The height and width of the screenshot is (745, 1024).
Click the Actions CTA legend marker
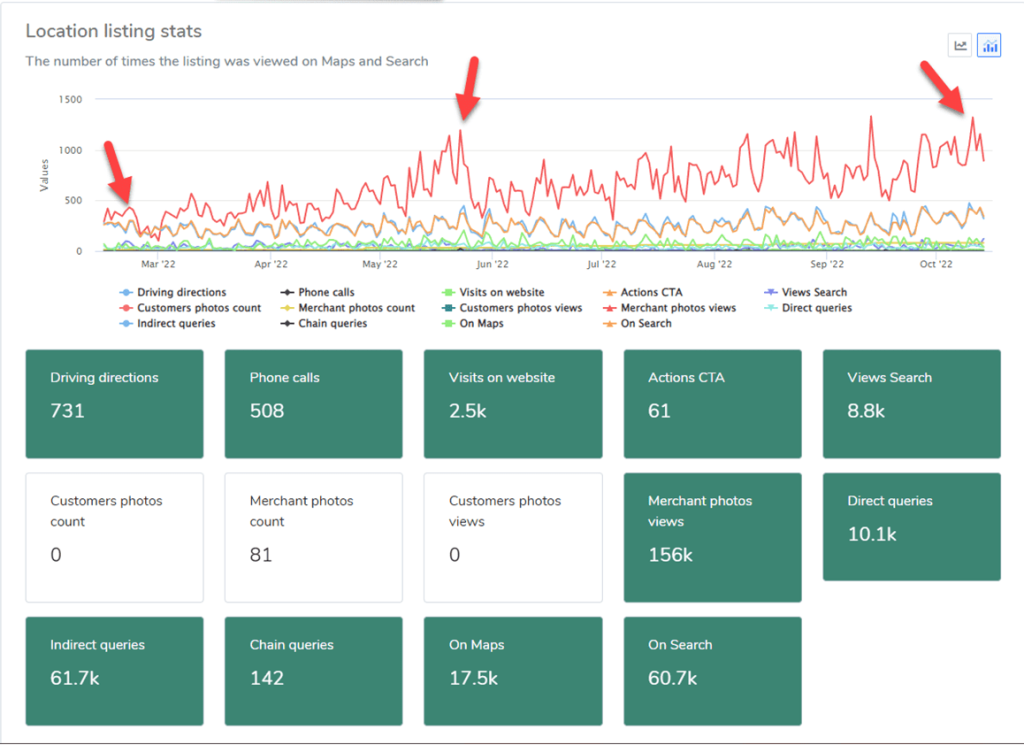click(610, 293)
